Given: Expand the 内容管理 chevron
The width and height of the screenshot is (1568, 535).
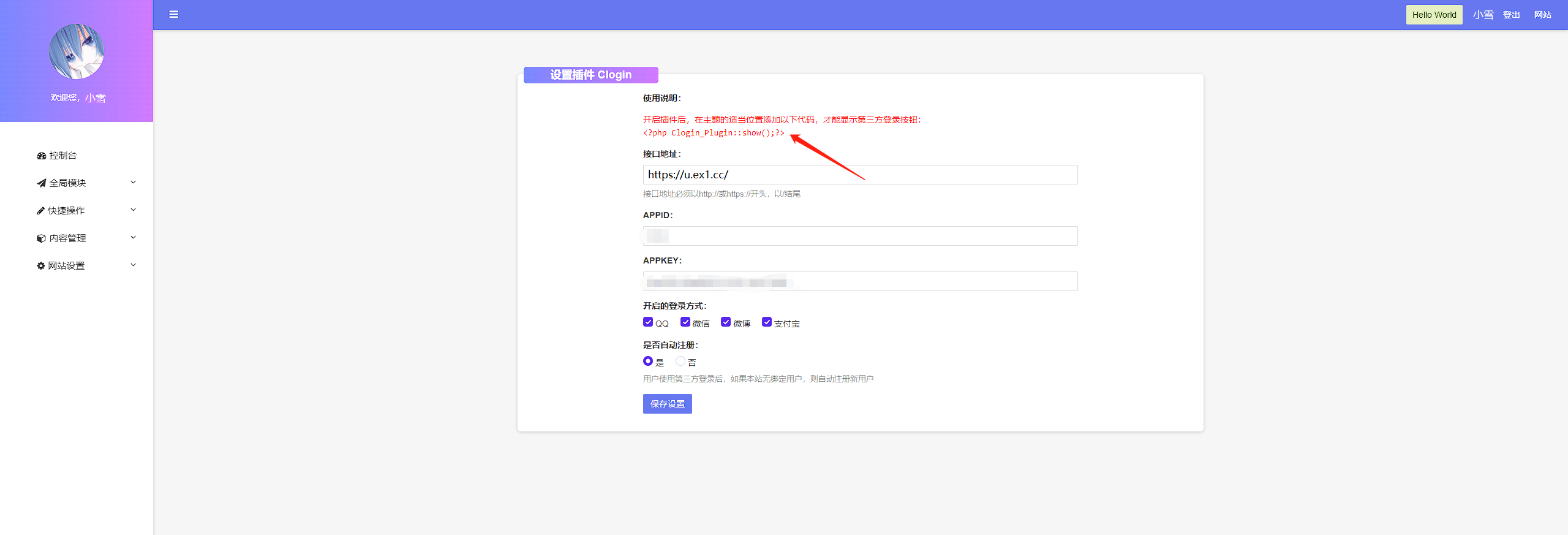Looking at the screenshot, I should (x=134, y=238).
